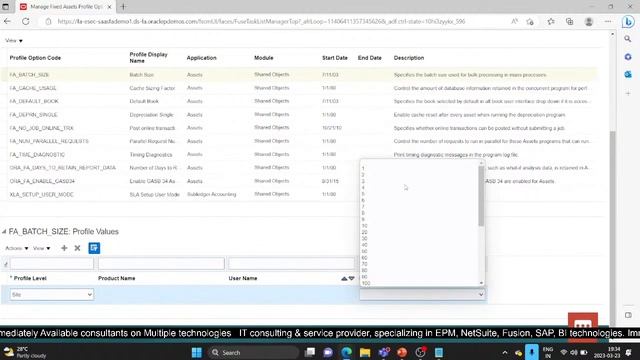Screen dimensions: 640x360
Task: Open the Profile Level Site dropdown
Action: tap(51, 295)
